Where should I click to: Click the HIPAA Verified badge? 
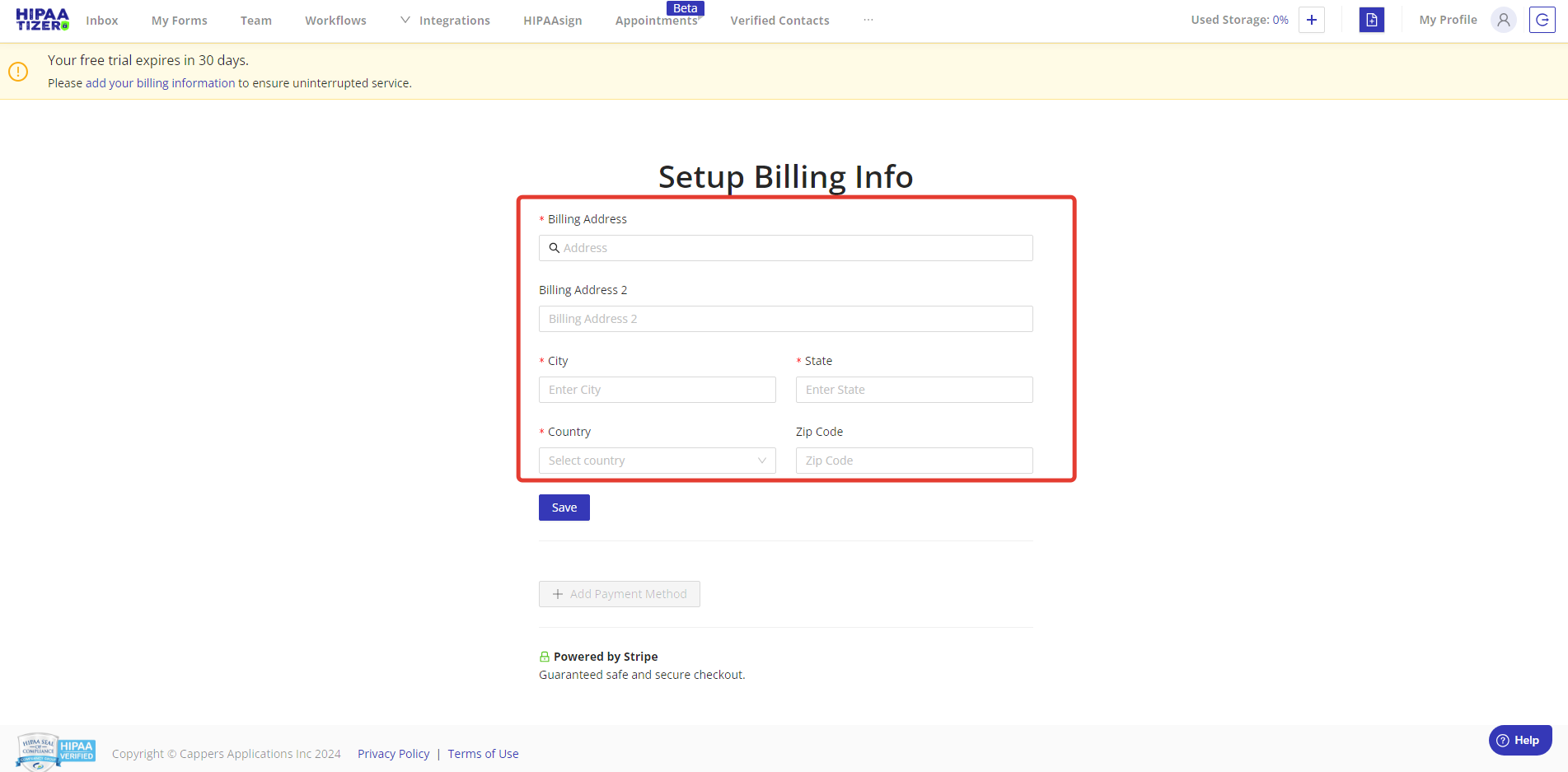point(75,749)
